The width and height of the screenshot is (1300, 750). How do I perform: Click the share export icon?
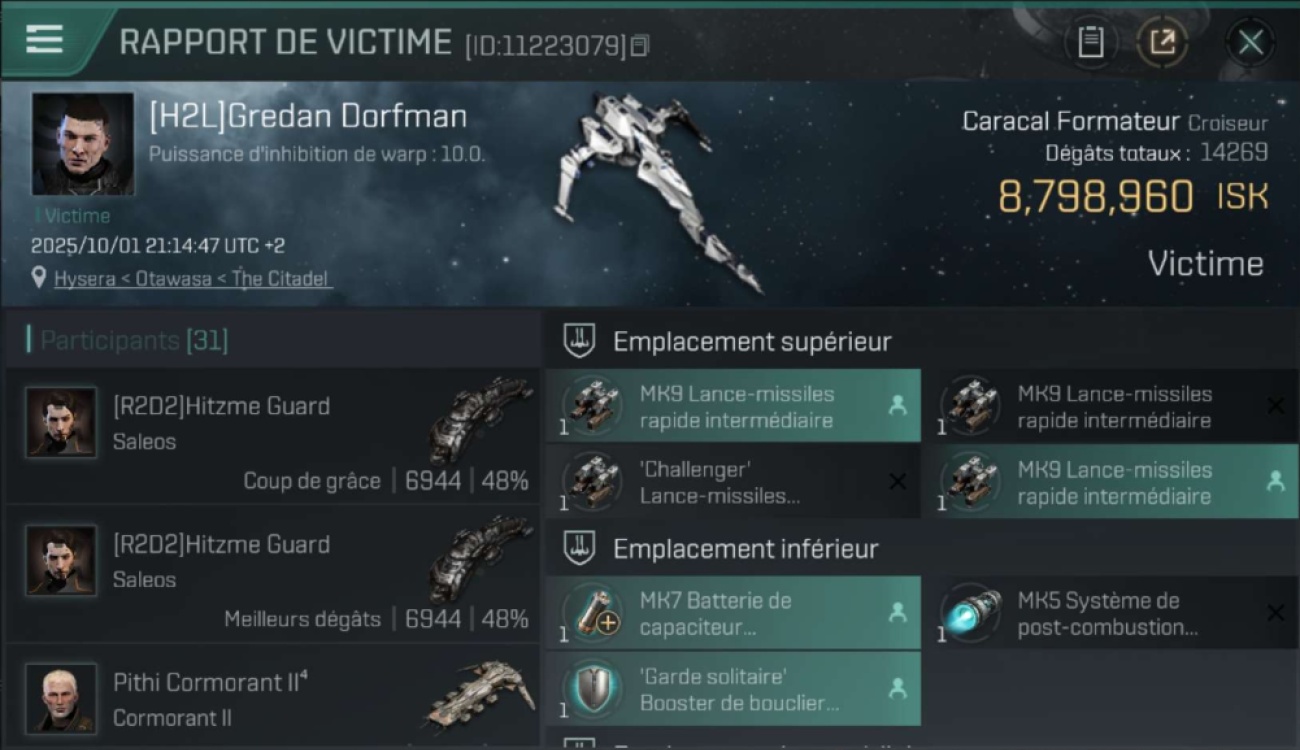1162,42
